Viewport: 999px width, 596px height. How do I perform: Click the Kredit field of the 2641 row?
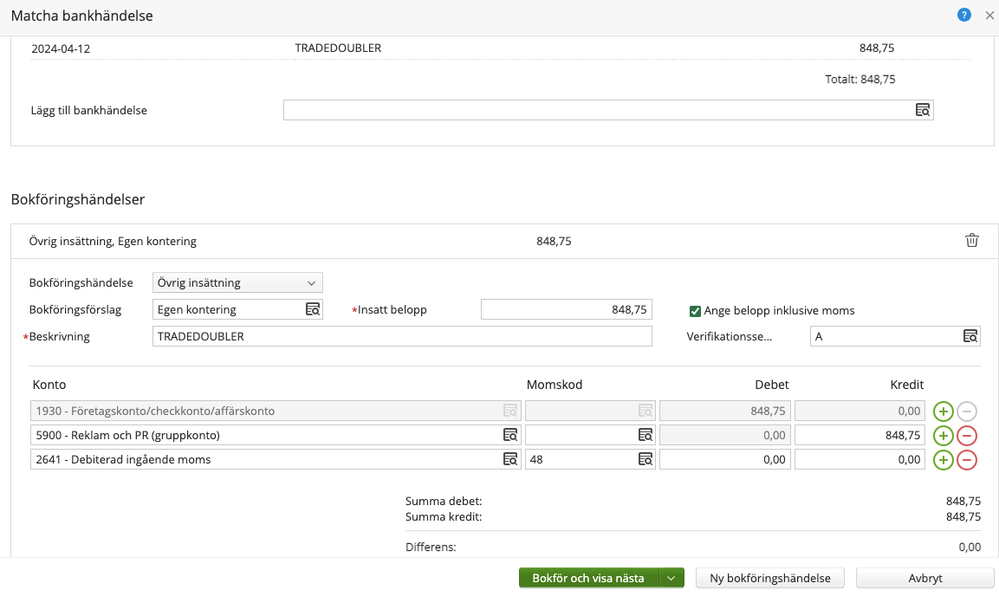click(859, 460)
